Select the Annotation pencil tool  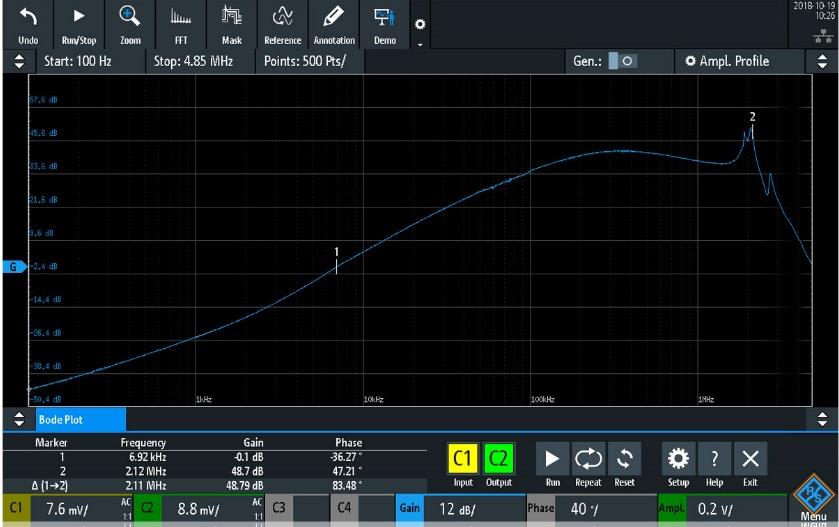[x=333, y=18]
